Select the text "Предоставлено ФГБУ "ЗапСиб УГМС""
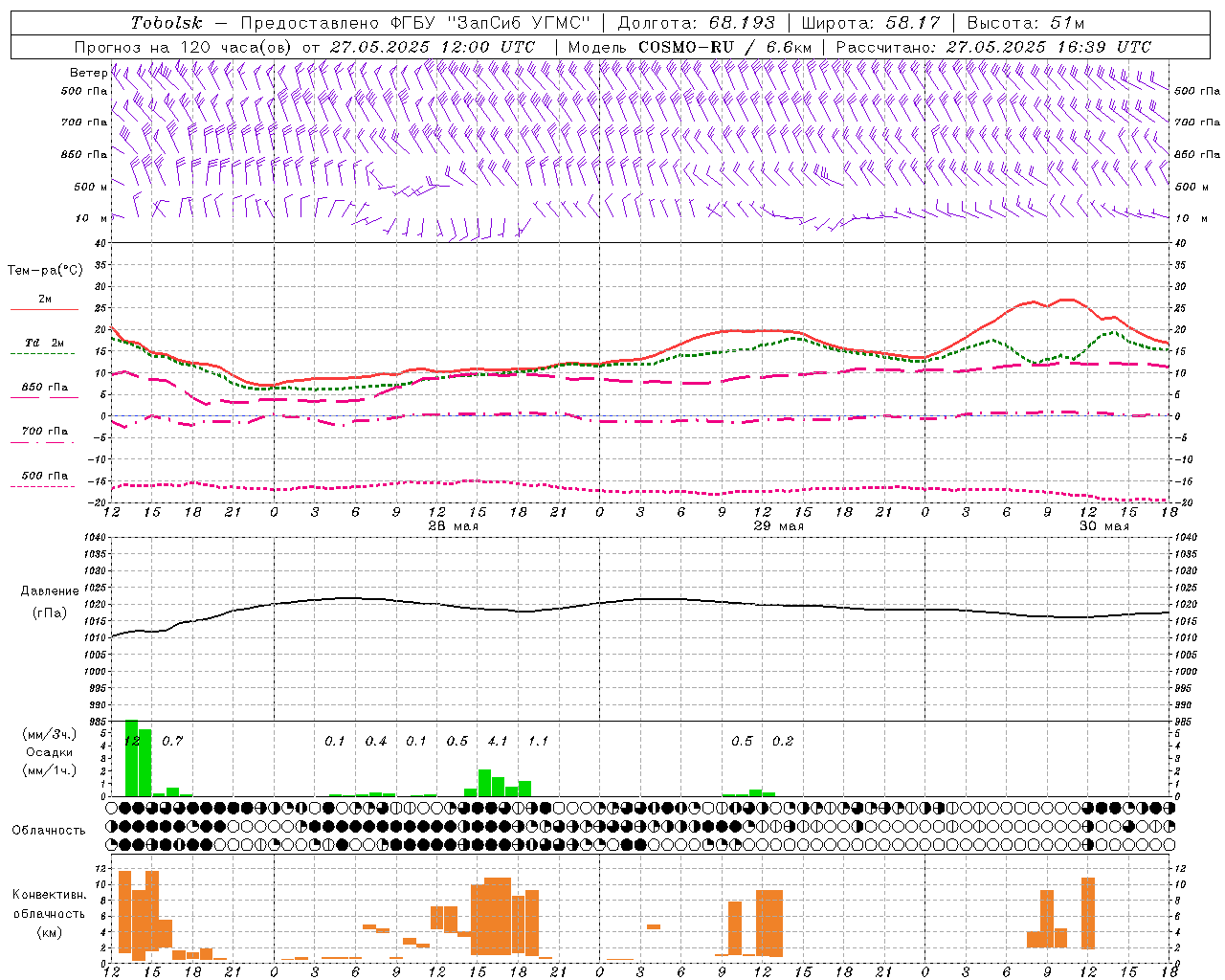The height and width of the screenshot is (980, 1225). [415, 23]
